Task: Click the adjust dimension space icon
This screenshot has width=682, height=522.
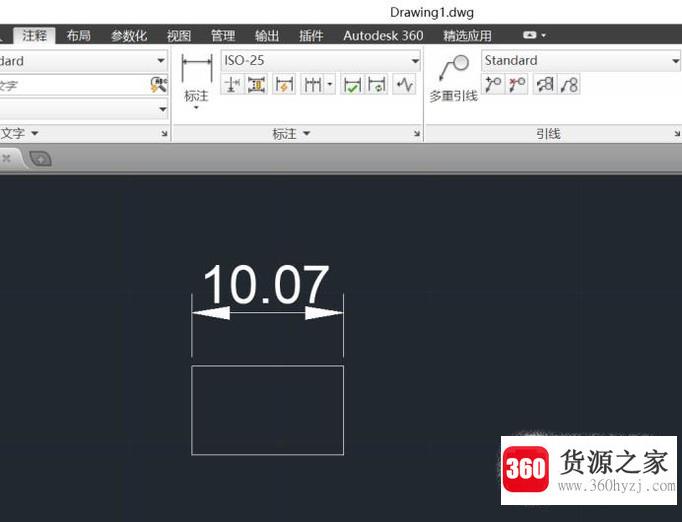Action: pyautogui.click(x=257, y=84)
